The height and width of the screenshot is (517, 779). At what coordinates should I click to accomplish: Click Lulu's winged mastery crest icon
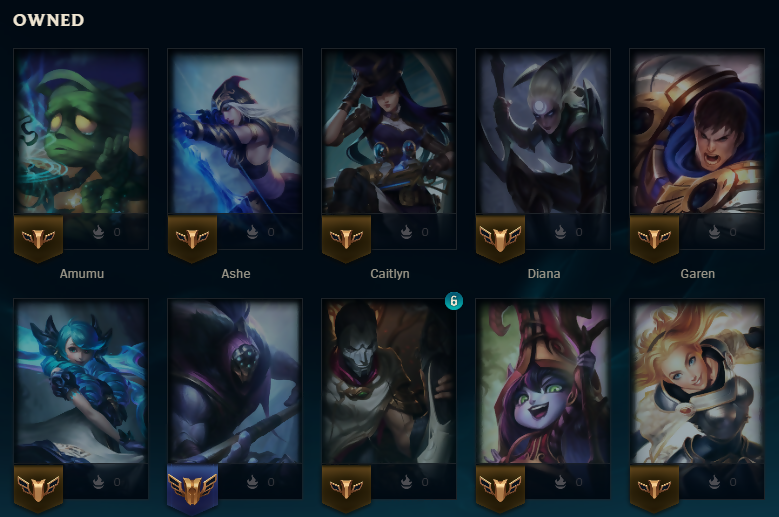coord(500,489)
